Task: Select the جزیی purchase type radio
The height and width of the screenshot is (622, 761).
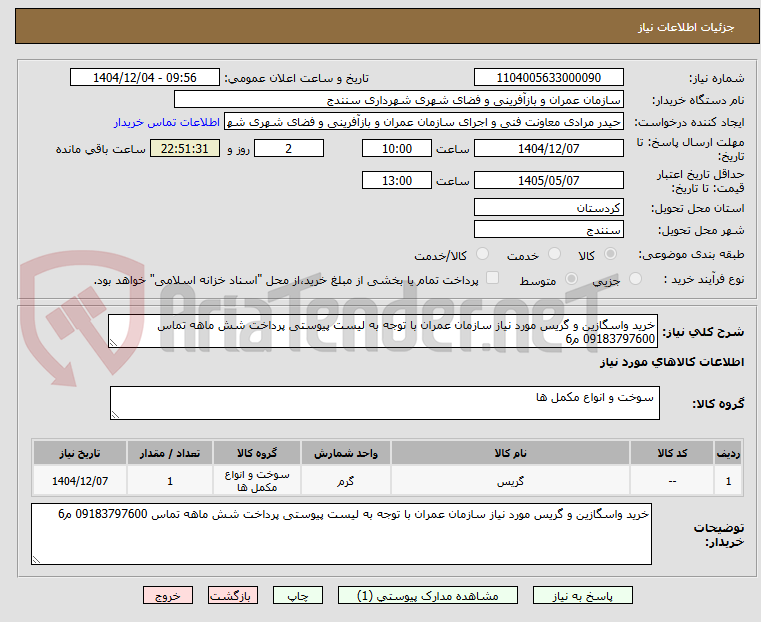Action: point(635,278)
